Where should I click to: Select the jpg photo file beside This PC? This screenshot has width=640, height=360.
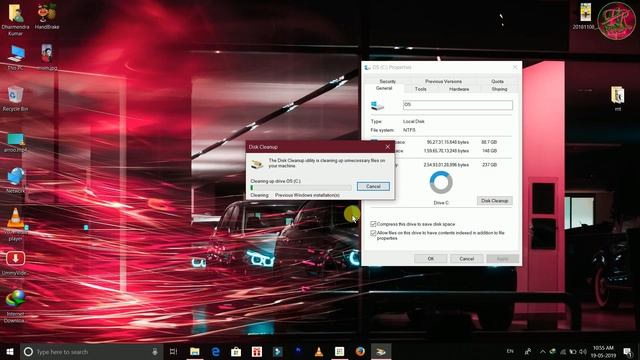click(47, 57)
